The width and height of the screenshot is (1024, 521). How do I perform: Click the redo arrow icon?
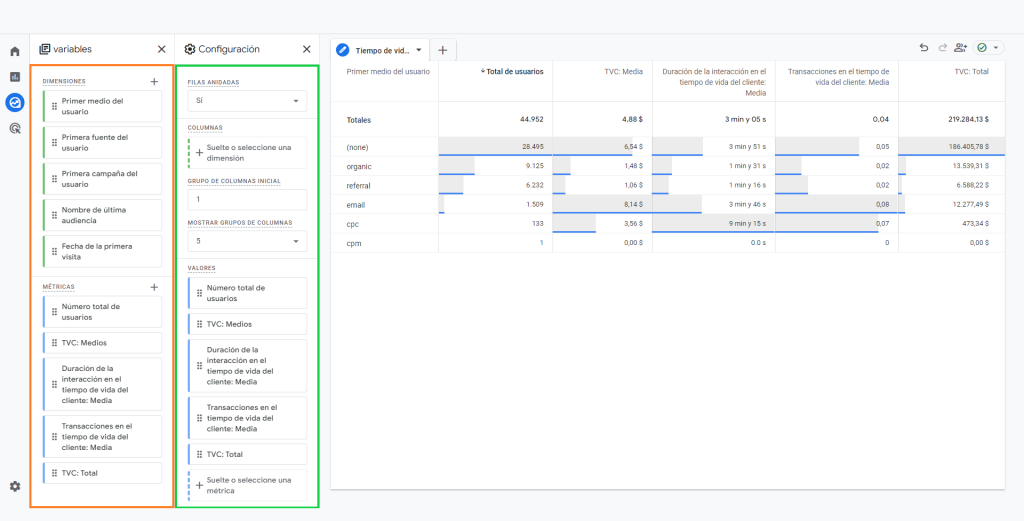[x=942, y=48]
